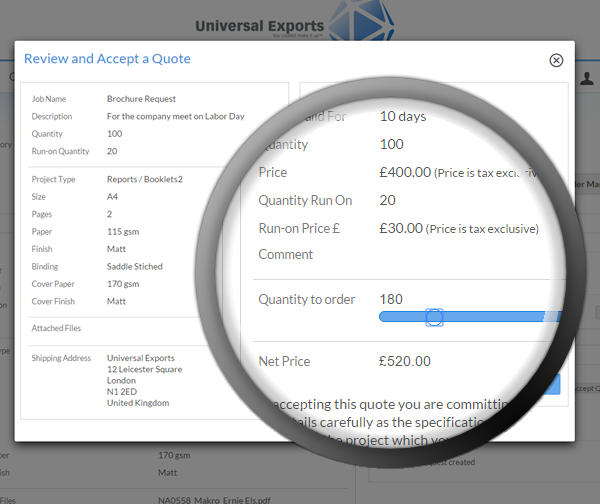This screenshot has width=600, height=504.
Task: Click the A4 size value
Action: point(112,197)
